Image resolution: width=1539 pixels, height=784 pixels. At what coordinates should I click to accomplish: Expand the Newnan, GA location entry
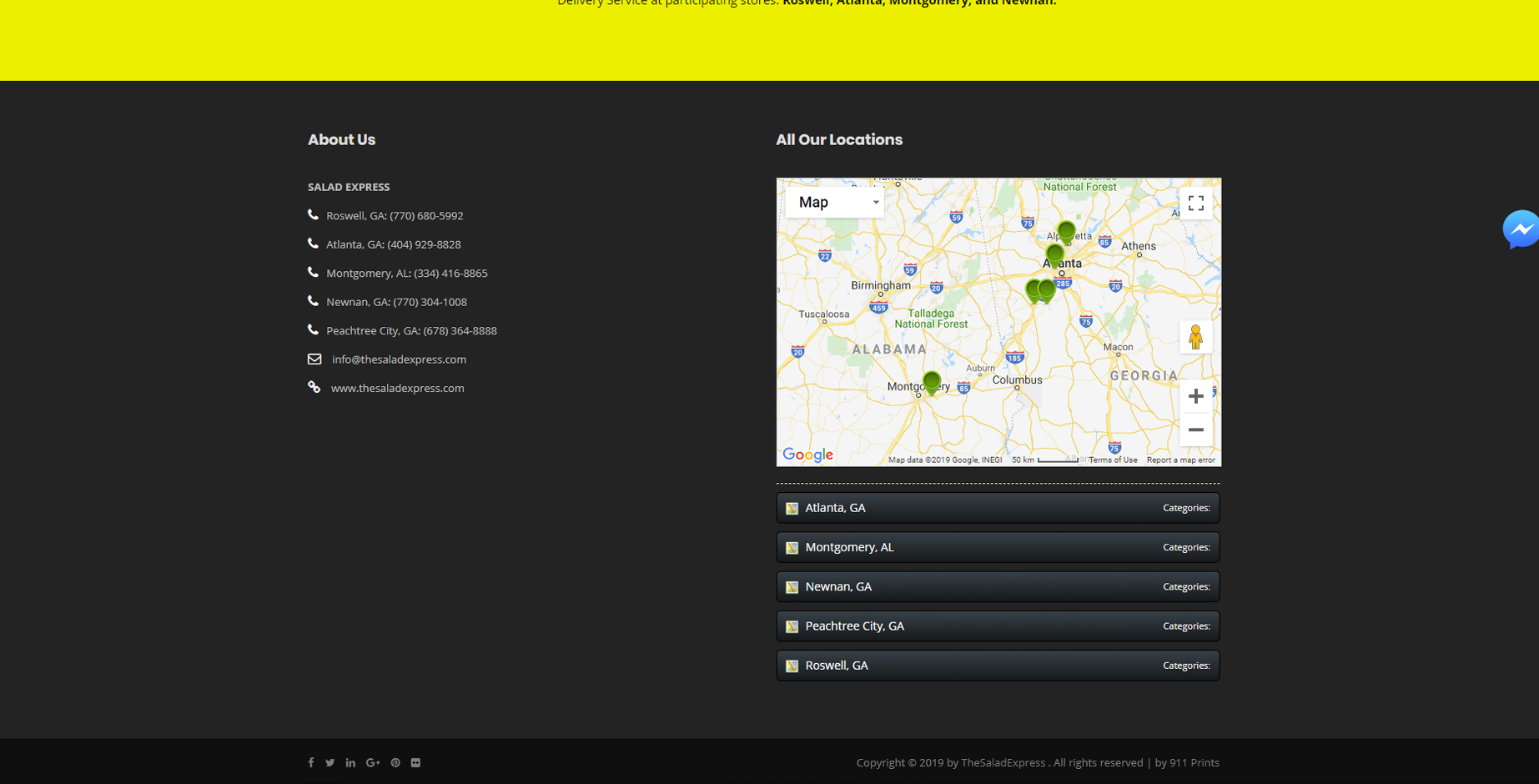(998, 586)
